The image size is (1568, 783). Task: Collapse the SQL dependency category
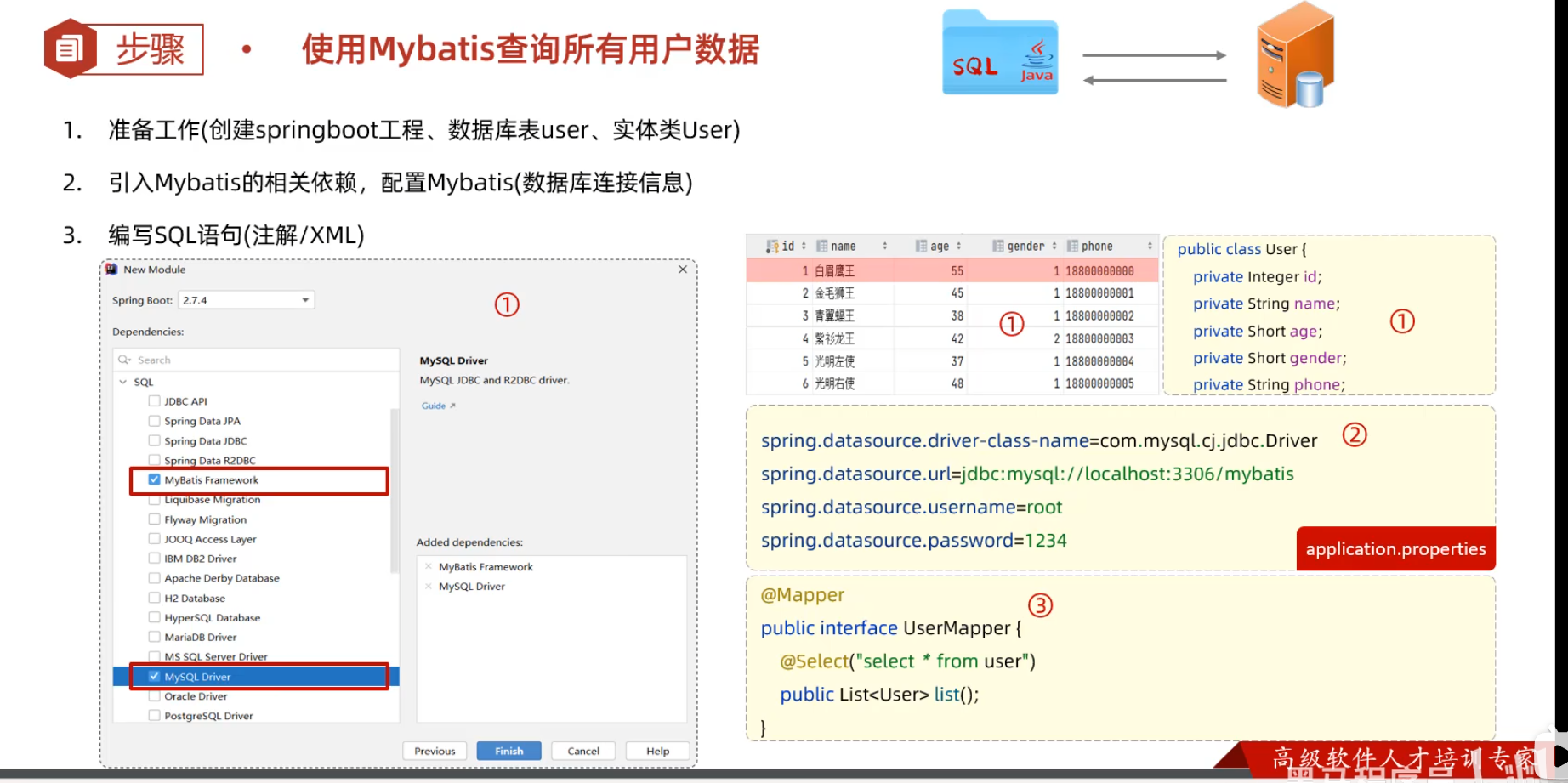pos(123,383)
